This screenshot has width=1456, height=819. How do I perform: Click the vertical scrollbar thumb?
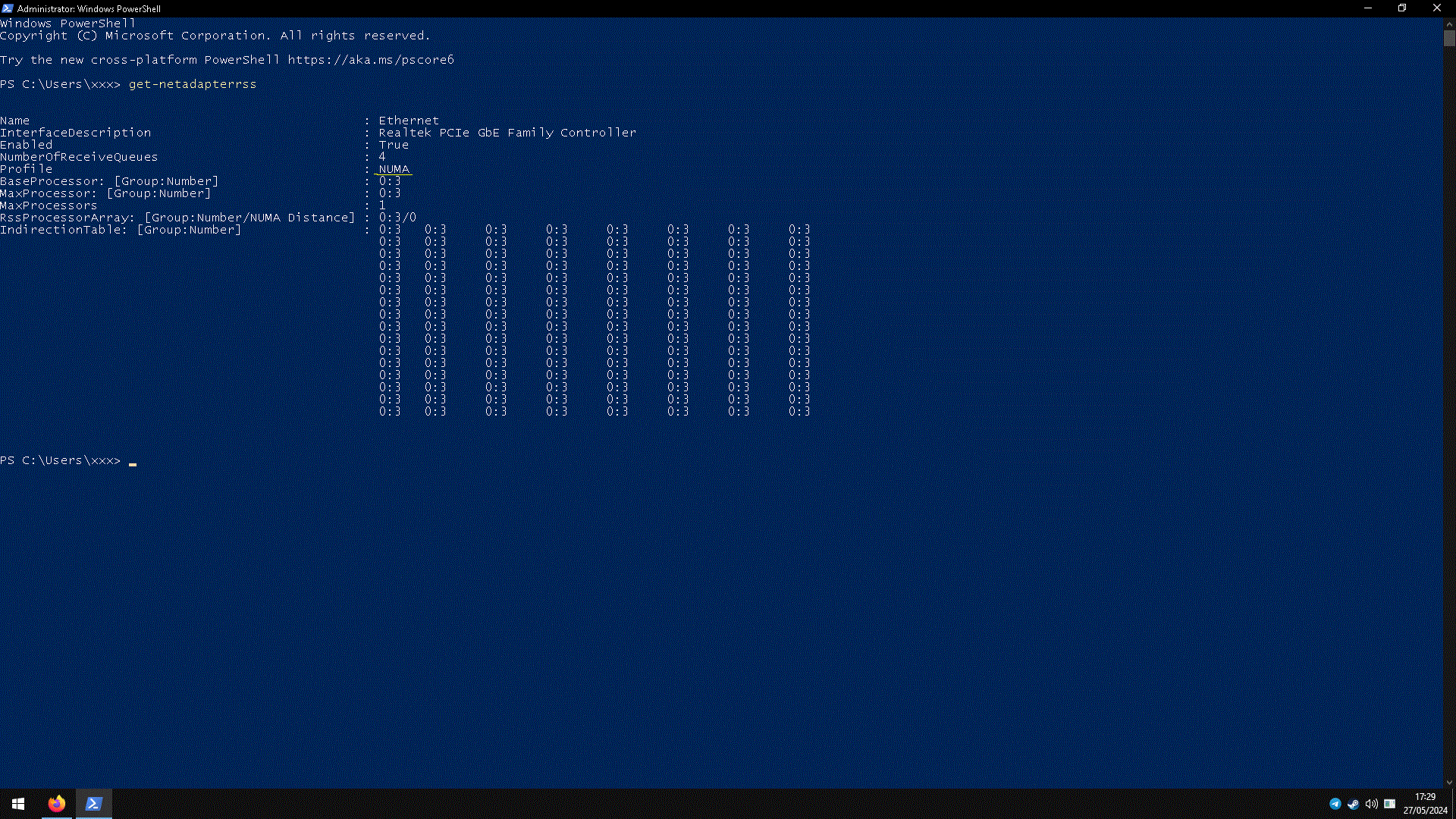(x=1449, y=38)
